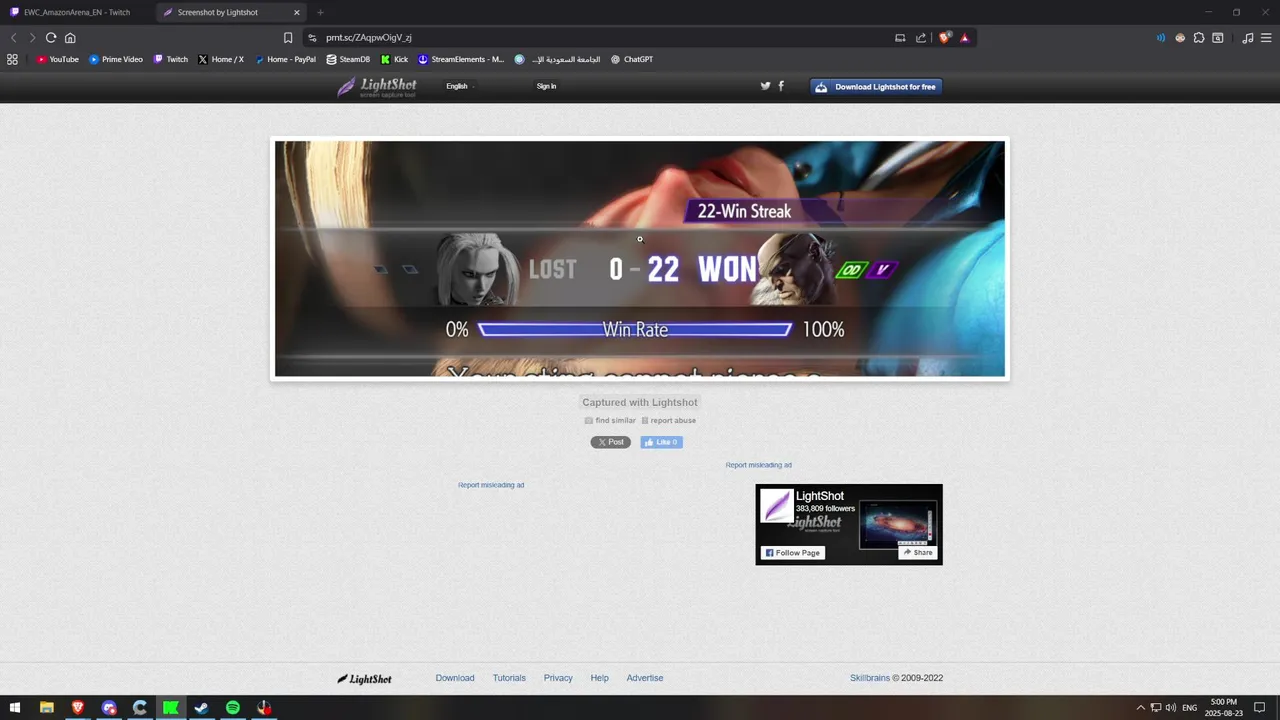
Task: Close the Screenshot by Lightshot tab
Action: click(296, 12)
